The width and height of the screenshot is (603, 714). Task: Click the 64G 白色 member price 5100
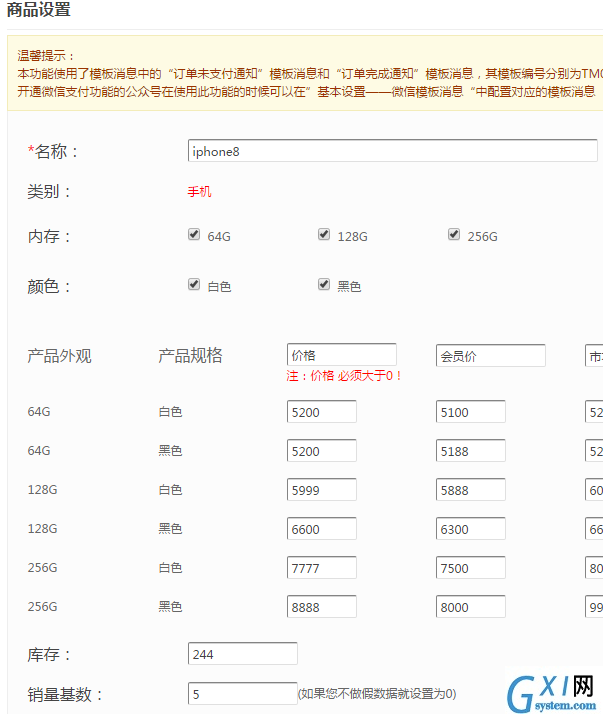pos(470,412)
